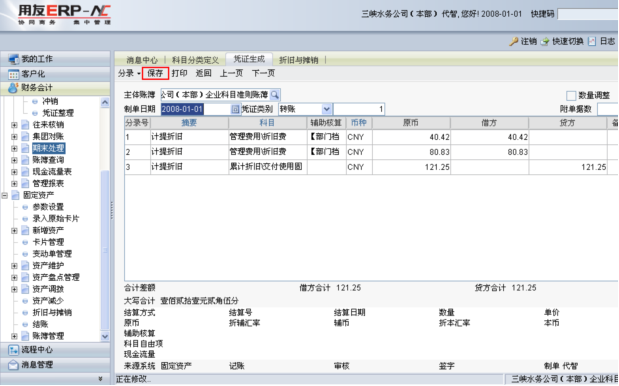
Task: Open the calendar picker for 制单日期
Action: [235, 109]
